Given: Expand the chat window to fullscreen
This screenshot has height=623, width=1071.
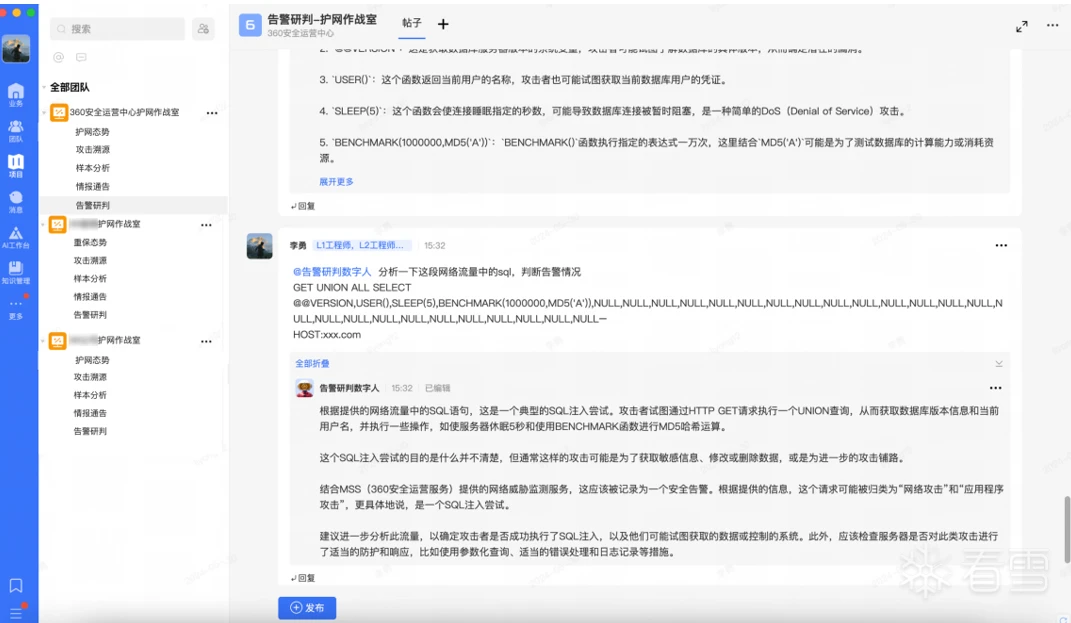Looking at the screenshot, I should (1021, 26).
